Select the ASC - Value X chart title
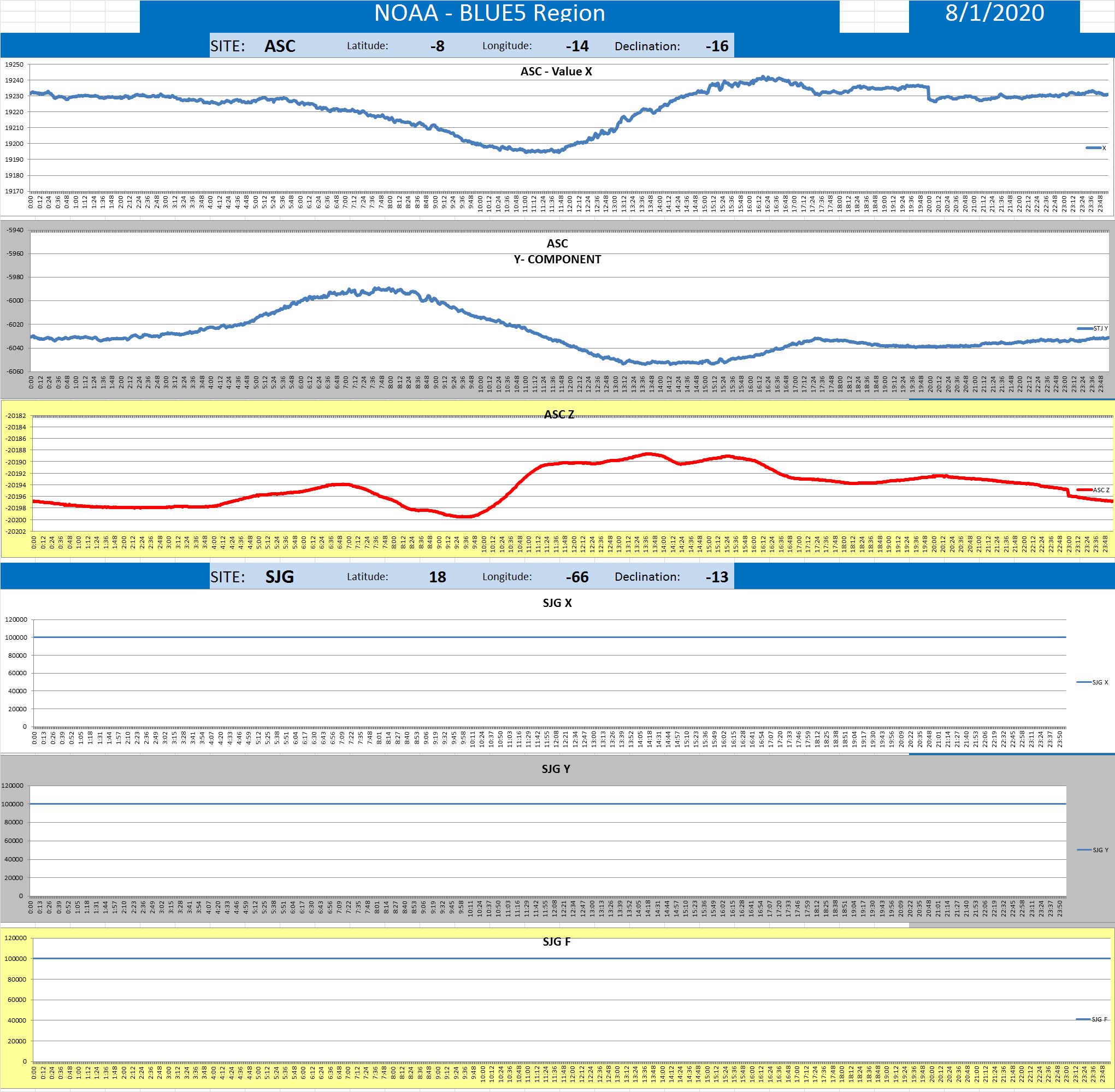 point(556,72)
